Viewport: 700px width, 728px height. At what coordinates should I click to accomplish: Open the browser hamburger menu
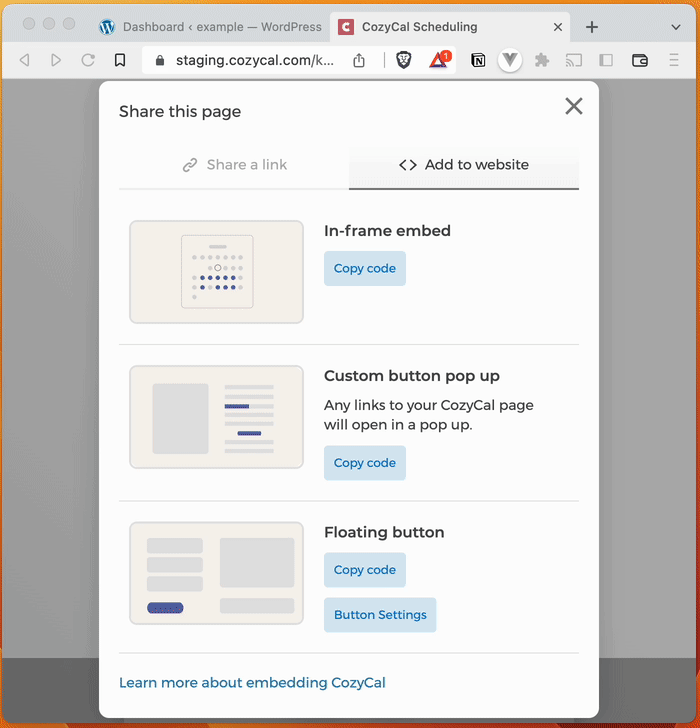674,60
